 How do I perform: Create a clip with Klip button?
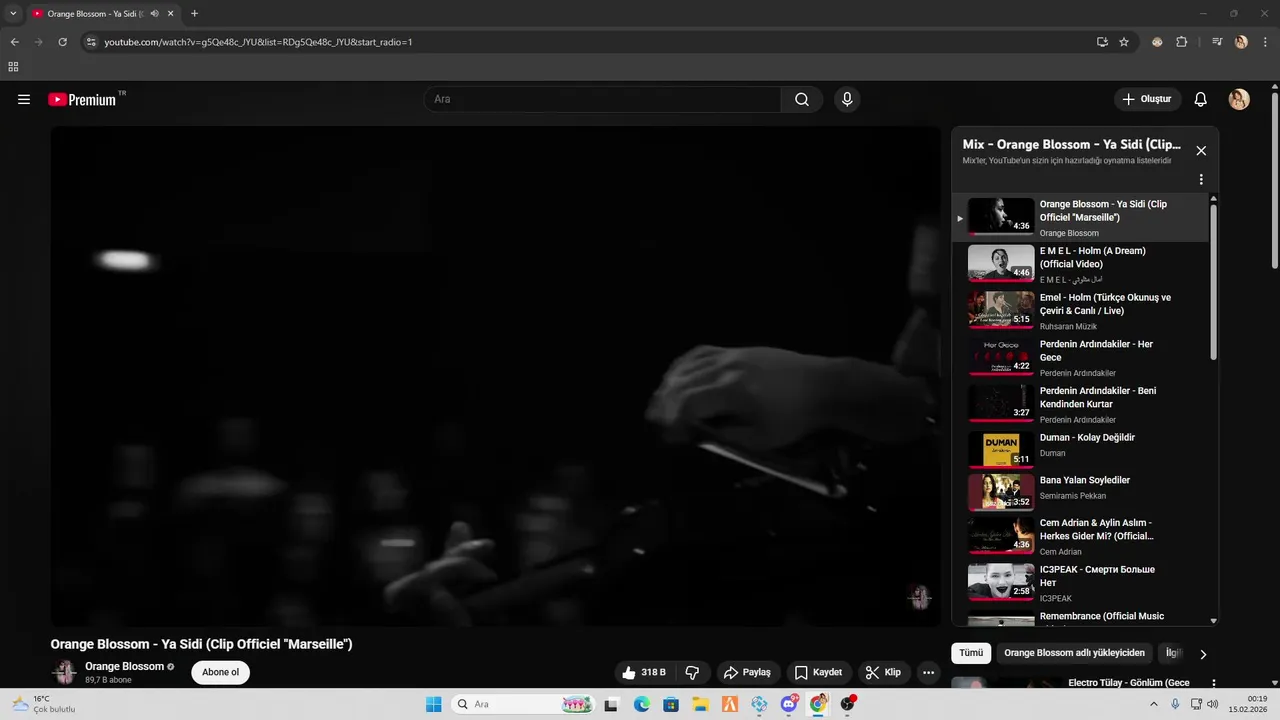click(883, 672)
